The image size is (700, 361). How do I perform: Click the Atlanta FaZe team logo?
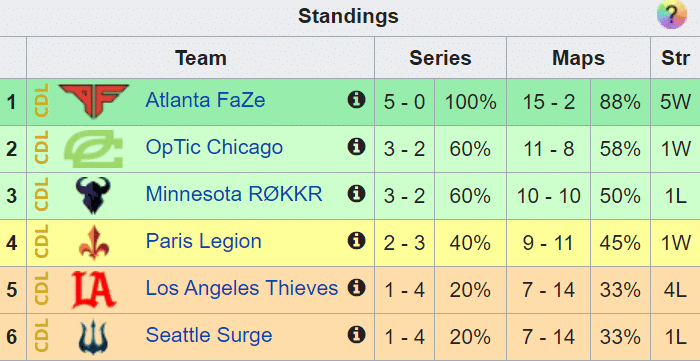click(x=93, y=101)
